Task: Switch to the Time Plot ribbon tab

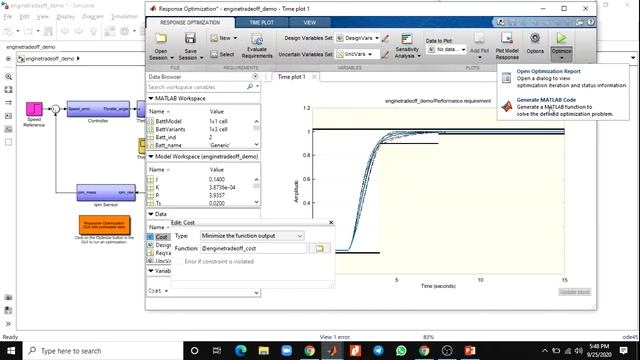Action: (x=262, y=22)
